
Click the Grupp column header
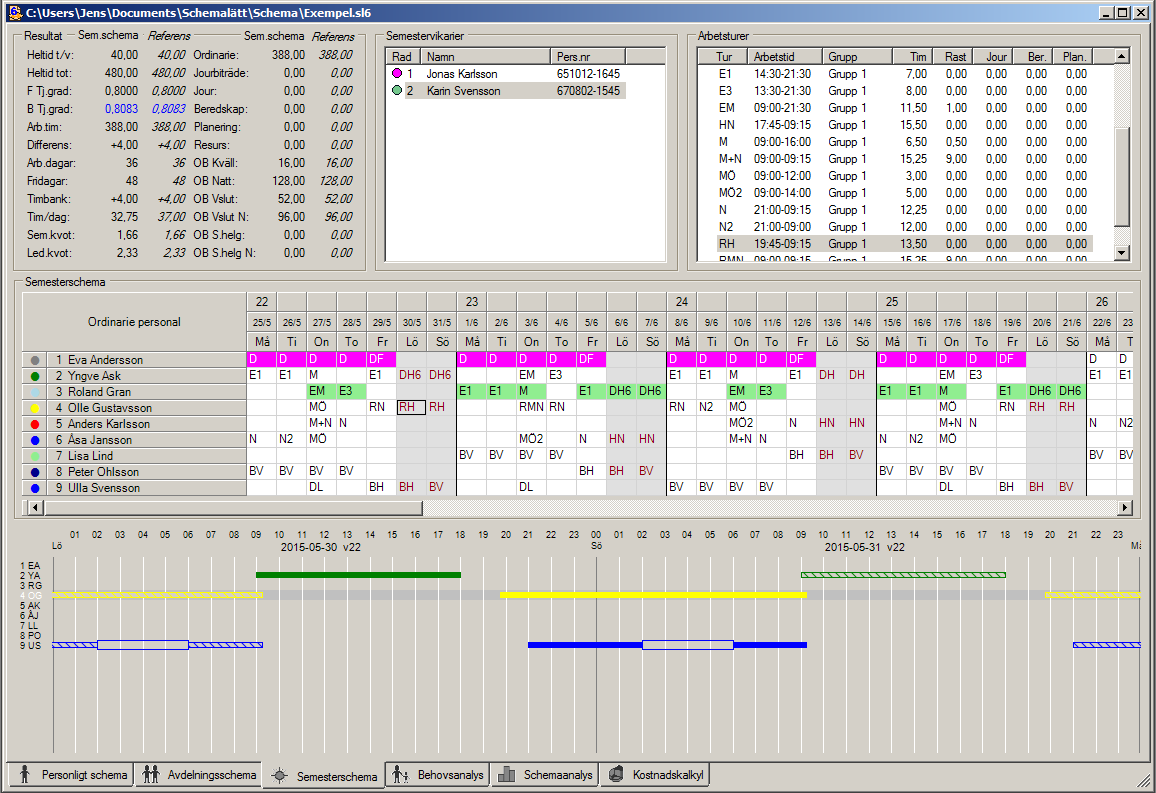pyautogui.click(x=857, y=57)
